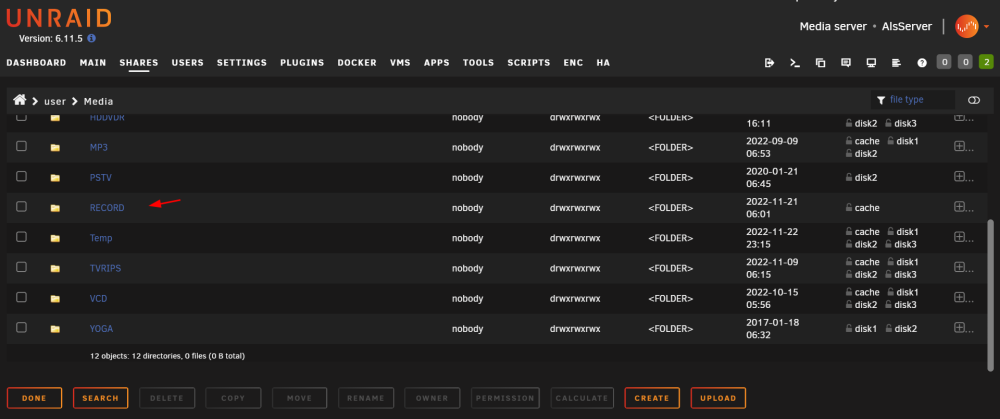Check the MP3 folder checkbox
This screenshot has width=1000, height=419.
click(x=21, y=146)
